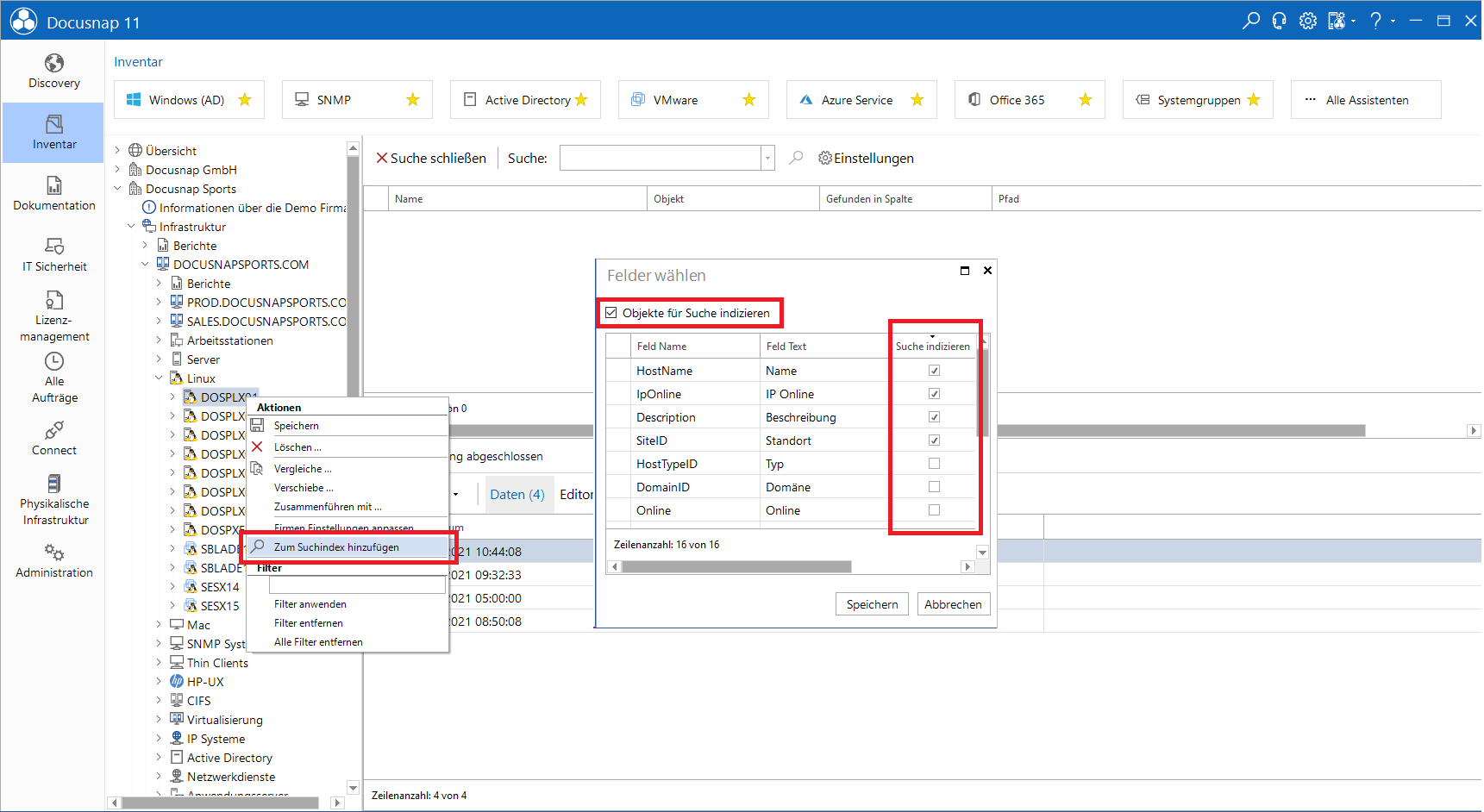This screenshot has height=812, width=1484.
Task: Collapse the Infrastruktur tree node
Action: [131, 227]
